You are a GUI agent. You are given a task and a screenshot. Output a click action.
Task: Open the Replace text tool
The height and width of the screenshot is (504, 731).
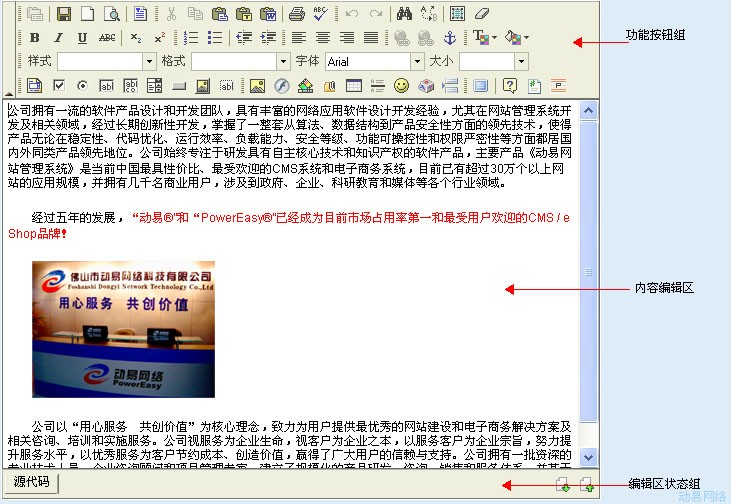[428, 14]
